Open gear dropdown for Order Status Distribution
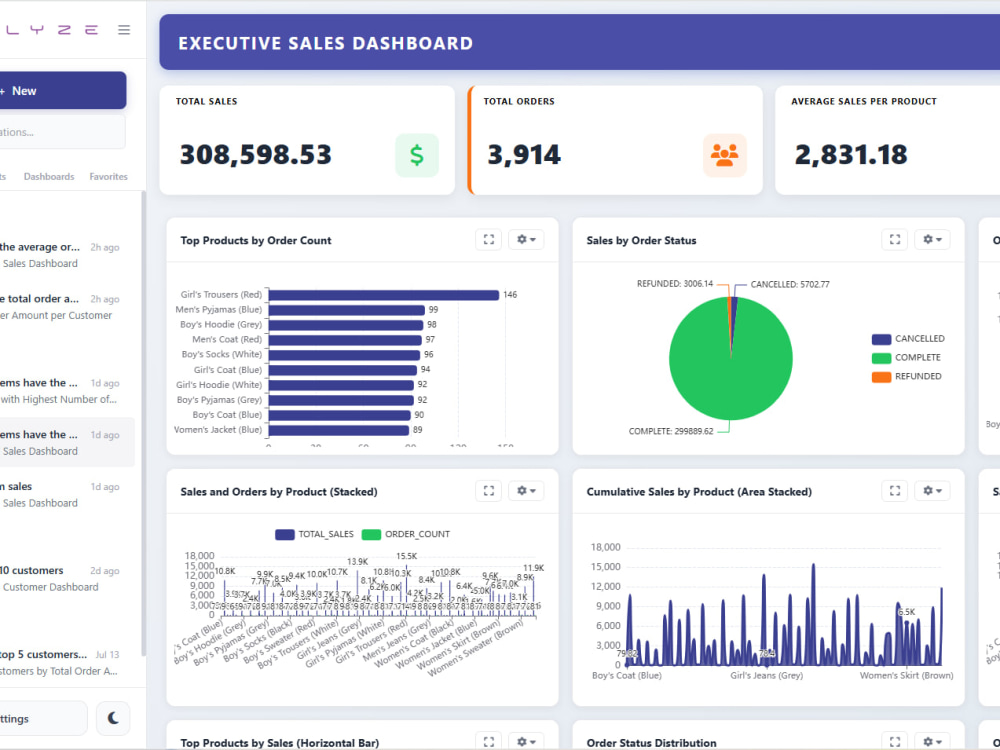 coord(932,741)
